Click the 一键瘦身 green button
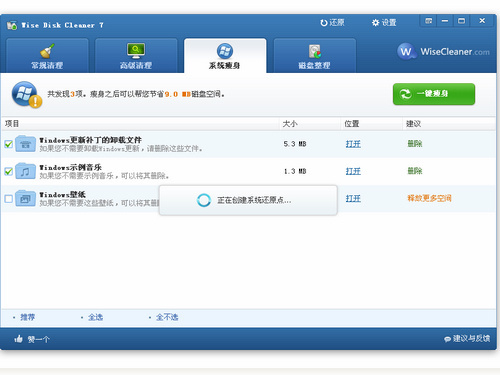Screen dimensions: 500x375 pos(434,94)
